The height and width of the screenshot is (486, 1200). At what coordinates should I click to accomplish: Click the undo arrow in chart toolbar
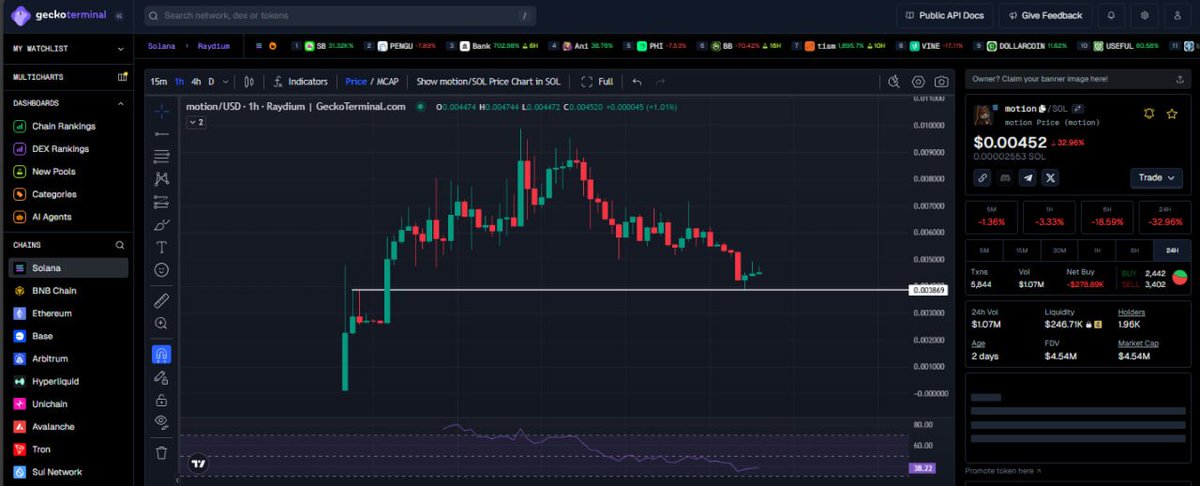[637, 81]
